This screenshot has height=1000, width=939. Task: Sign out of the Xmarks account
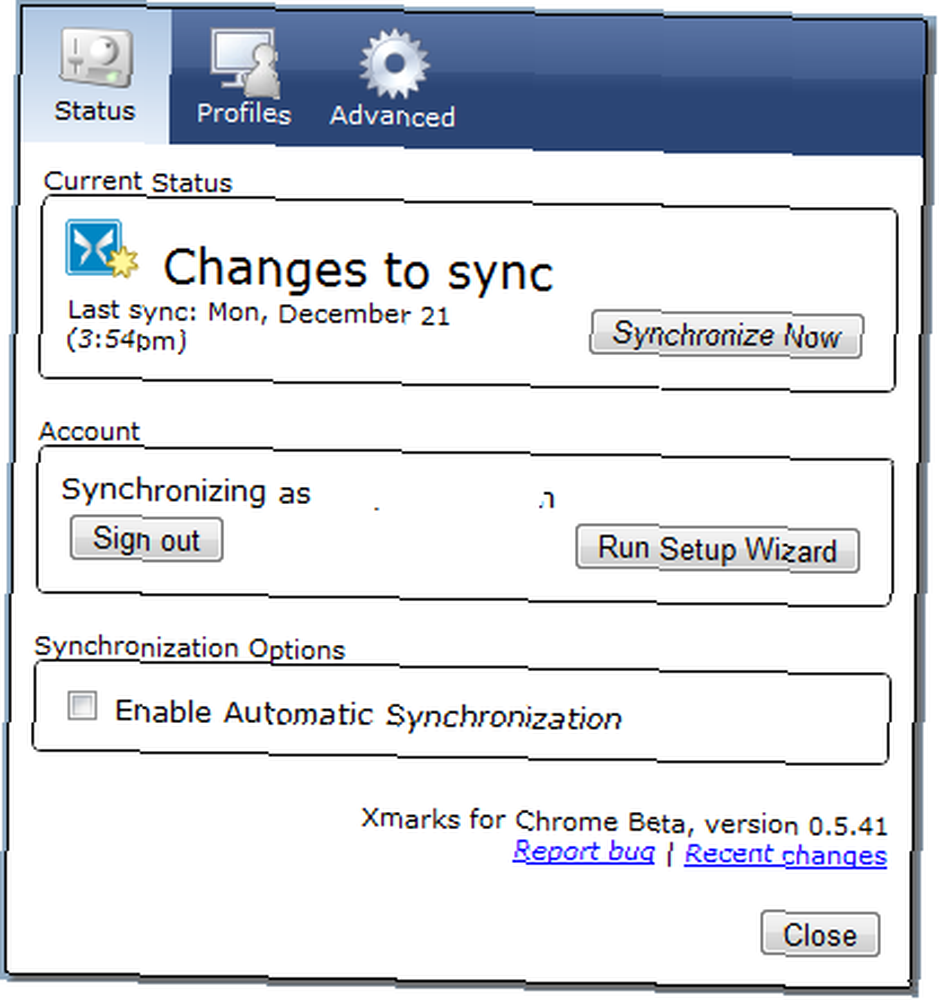click(146, 540)
